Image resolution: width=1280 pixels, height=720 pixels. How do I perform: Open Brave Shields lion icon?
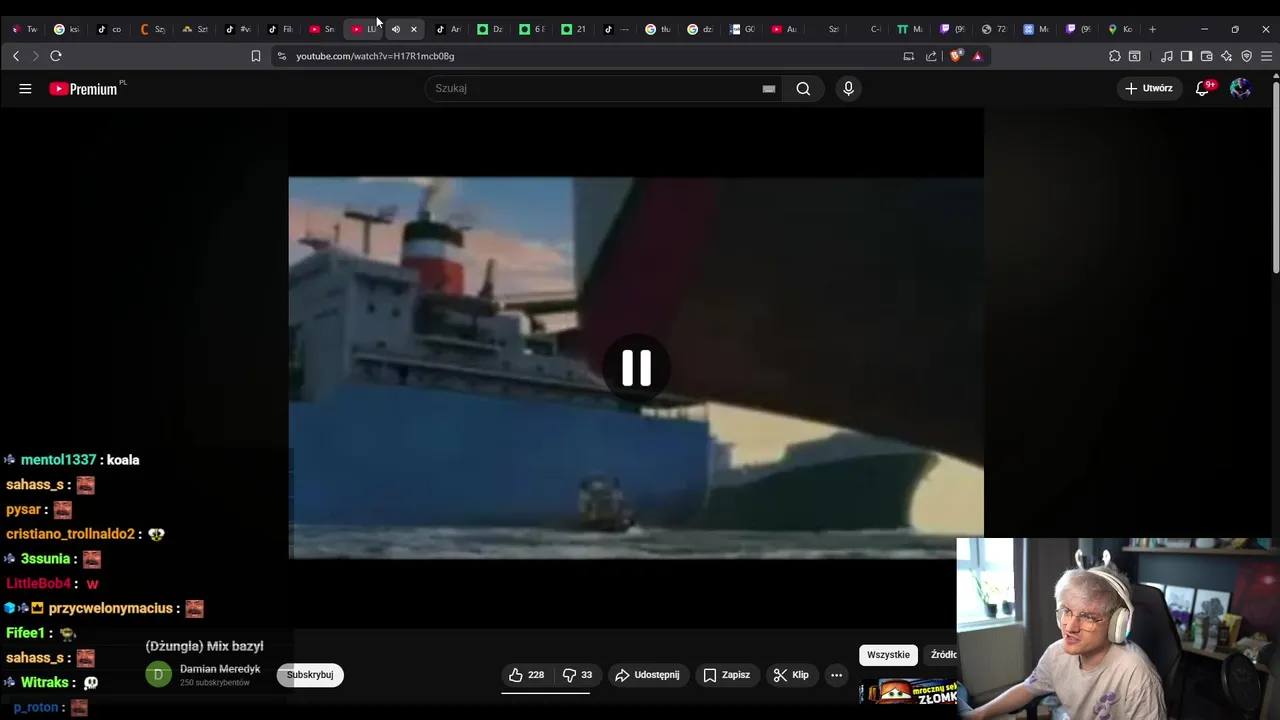956,56
